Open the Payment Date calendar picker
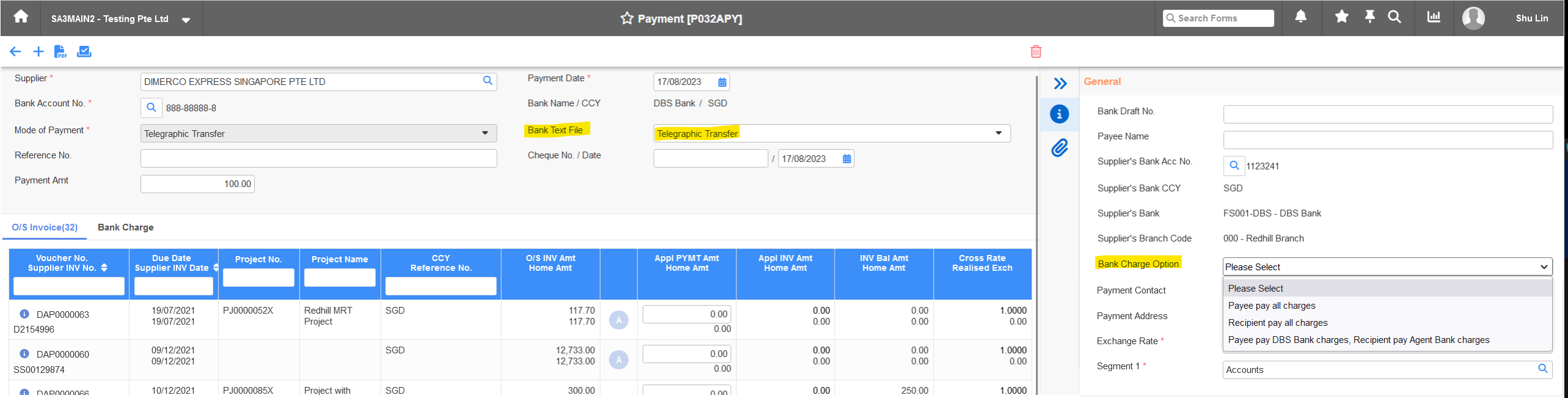 (722, 83)
